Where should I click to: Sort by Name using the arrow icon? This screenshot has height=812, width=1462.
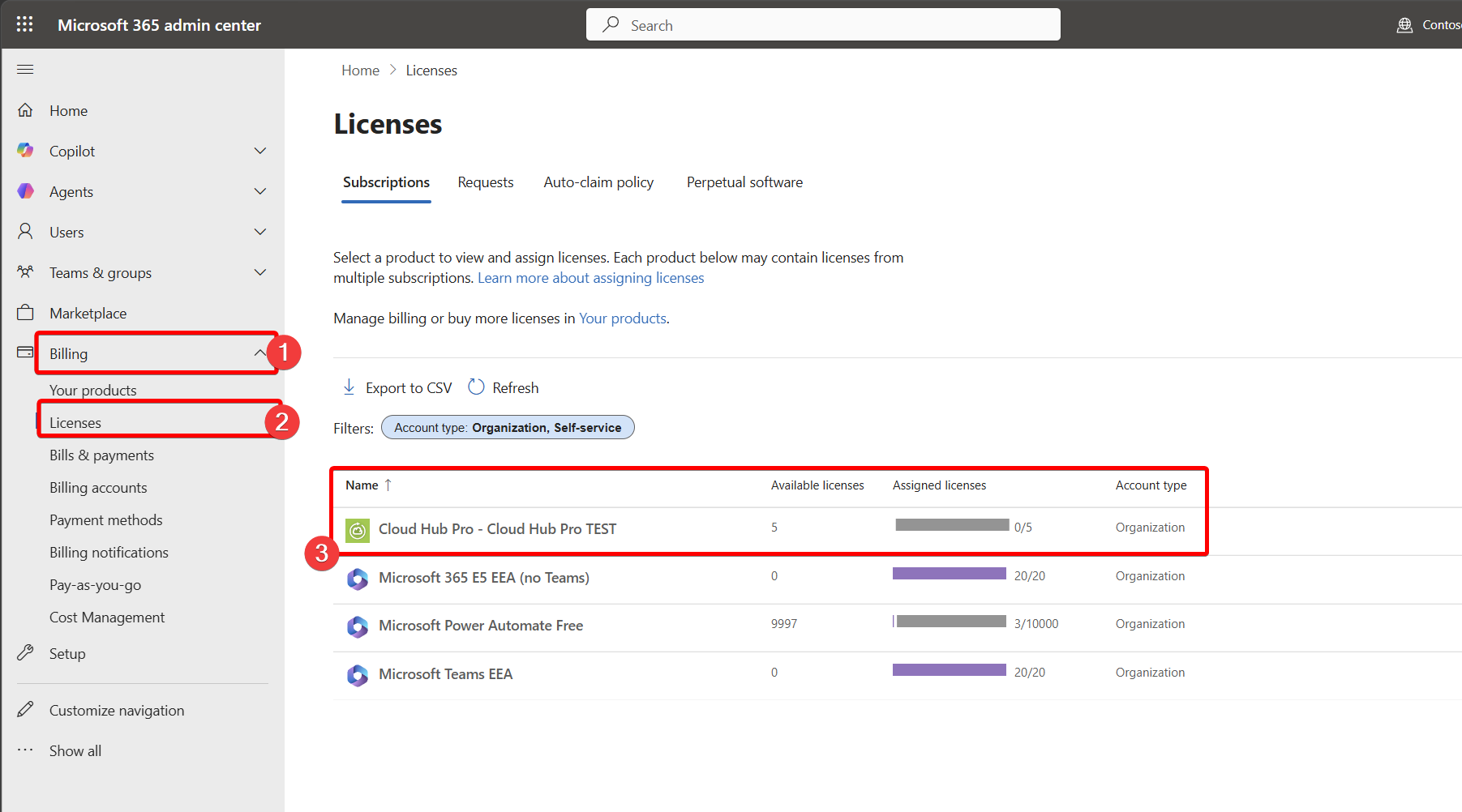click(388, 485)
